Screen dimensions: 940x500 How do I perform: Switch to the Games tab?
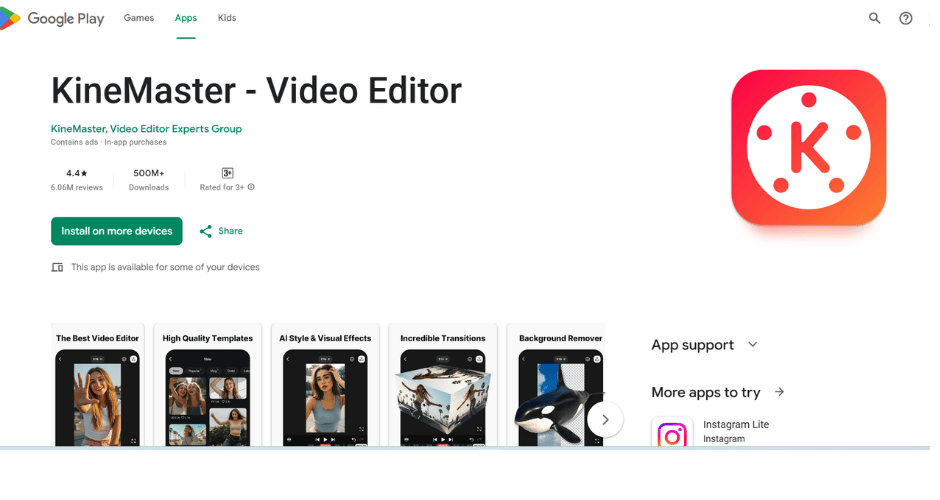pyautogui.click(x=138, y=18)
